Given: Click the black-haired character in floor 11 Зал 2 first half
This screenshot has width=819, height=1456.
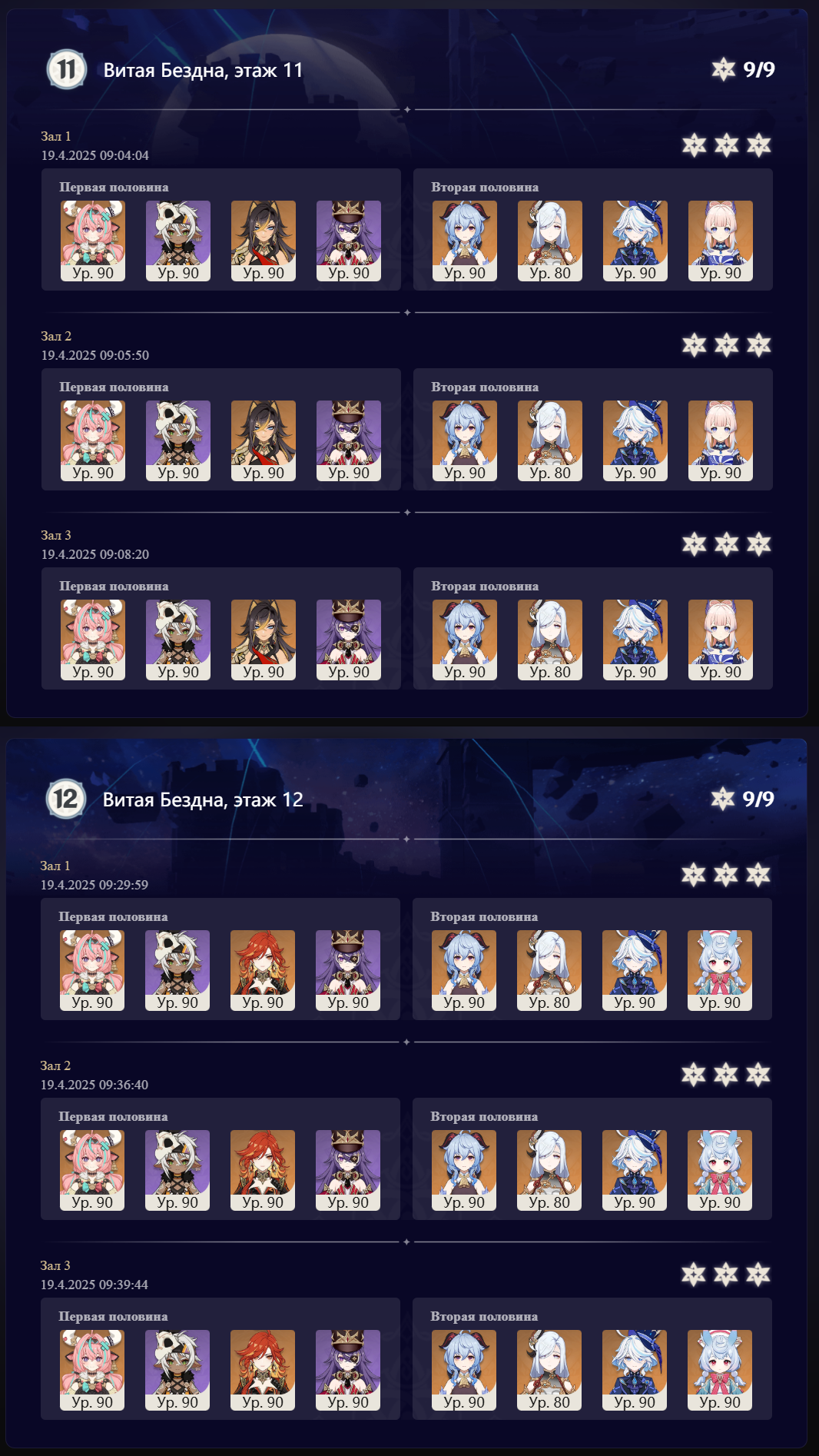Looking at the screenshot, I should click(x=264, y=441).
